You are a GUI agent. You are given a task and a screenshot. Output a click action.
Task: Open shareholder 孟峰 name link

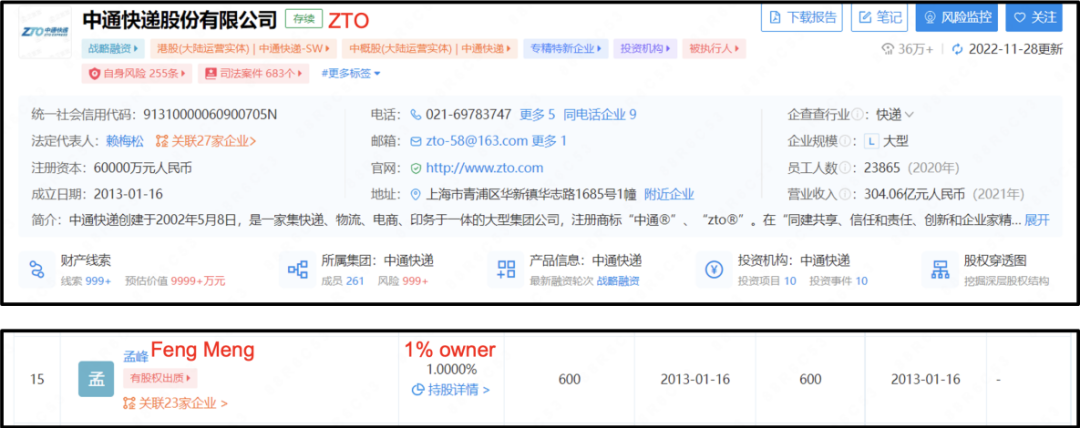[x=135, y=356]
